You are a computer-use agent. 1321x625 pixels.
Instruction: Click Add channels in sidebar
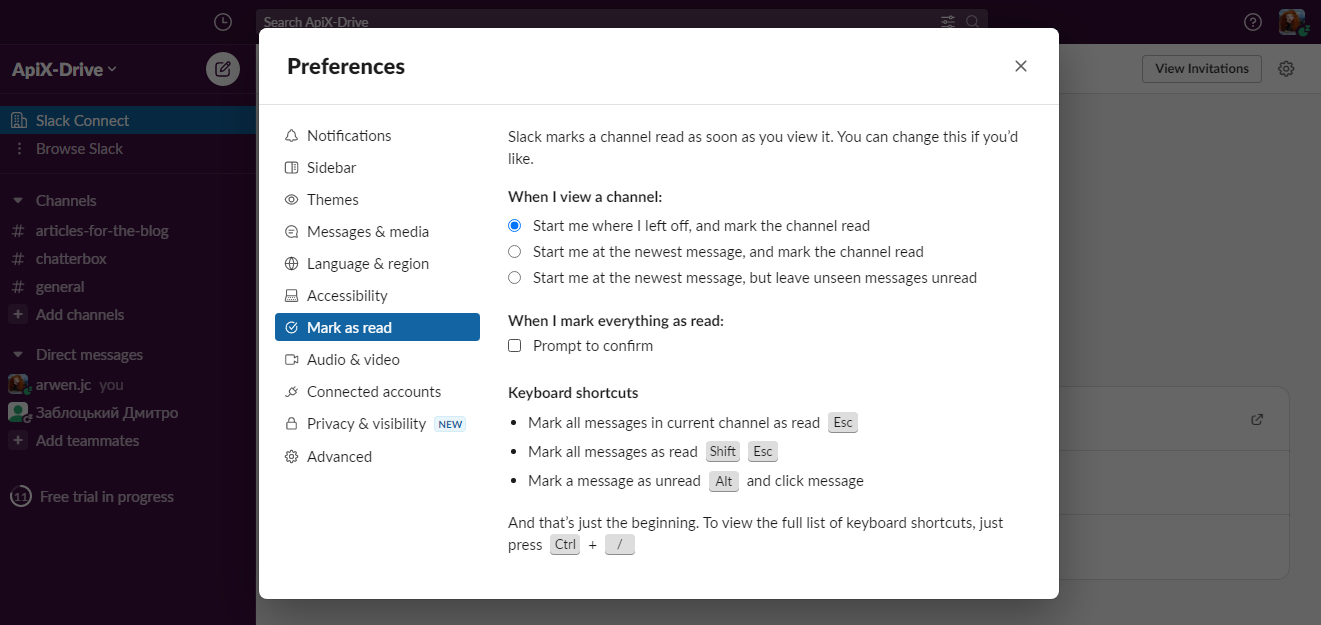[x=80, y=314]
